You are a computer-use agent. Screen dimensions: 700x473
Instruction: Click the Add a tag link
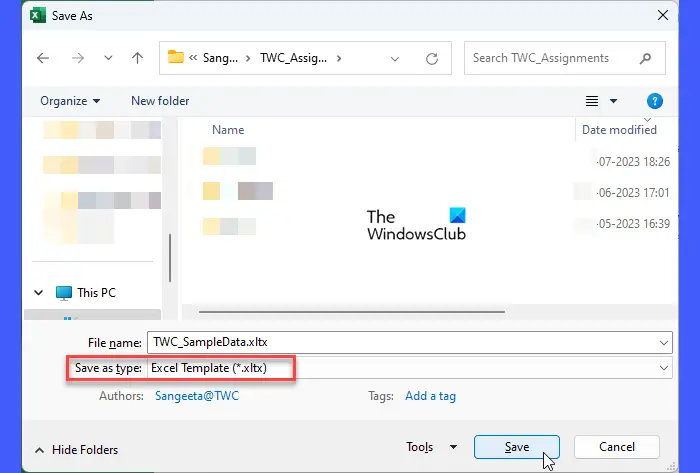pos(430,396)
